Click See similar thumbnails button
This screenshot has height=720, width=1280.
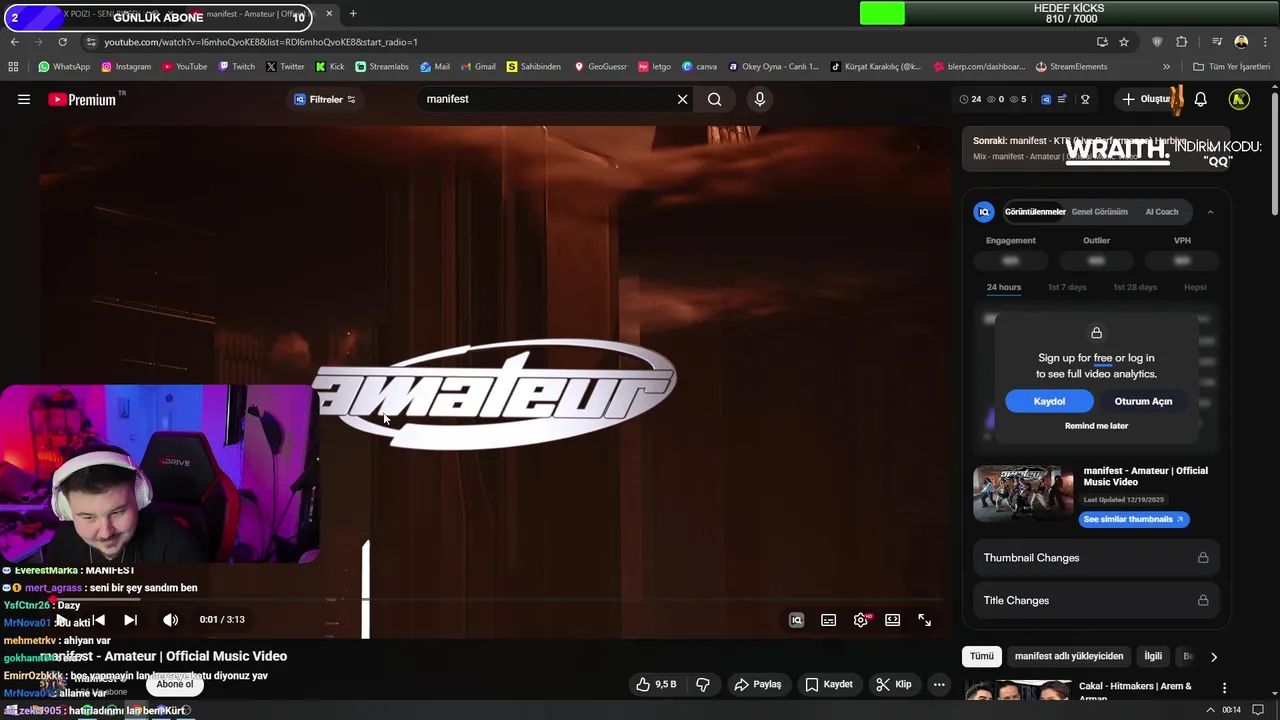pos(1134,519)
